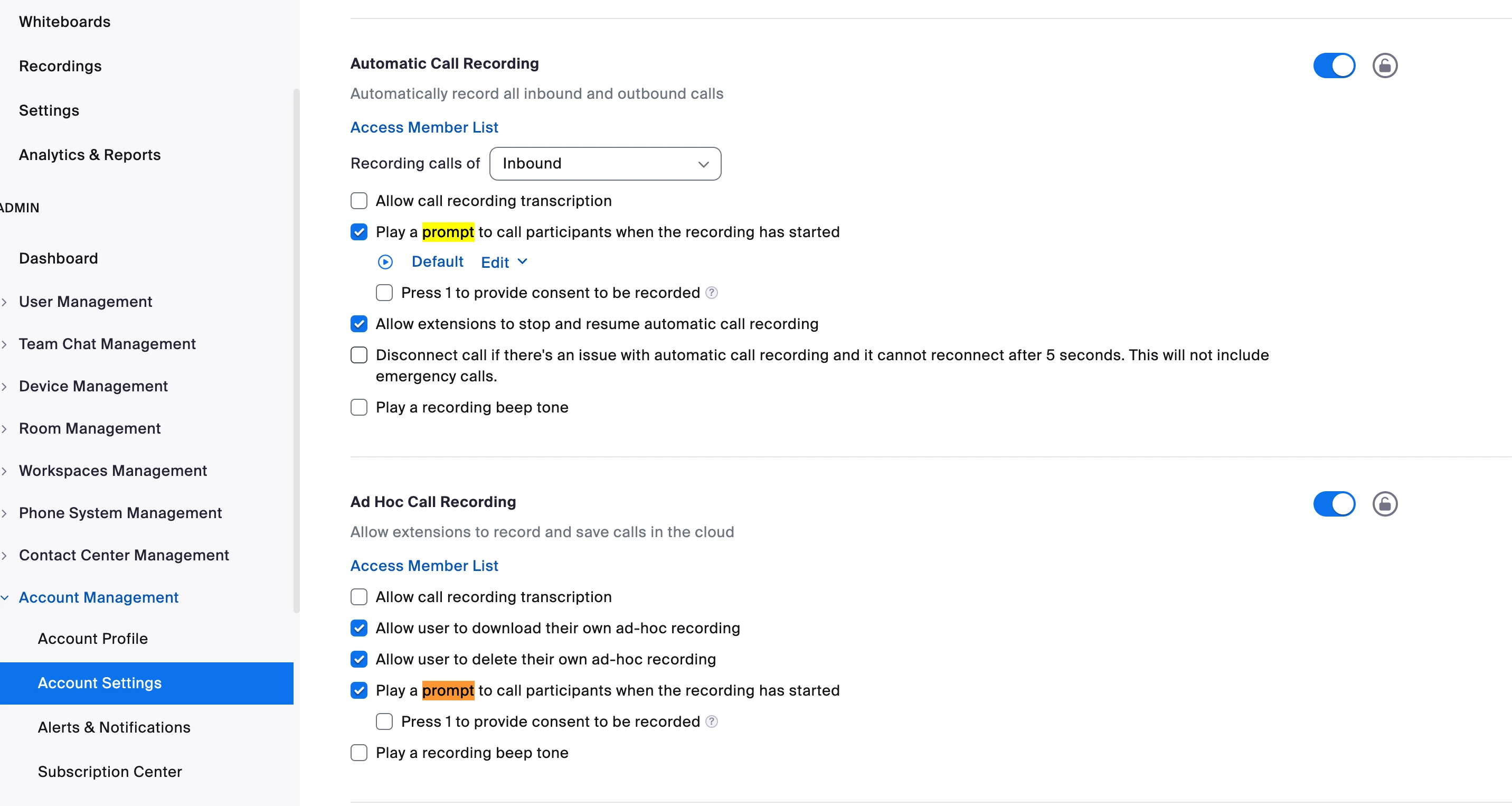
Task: Expand the User Management chevron
Action: pyautogui.click(x=5, y=302)
